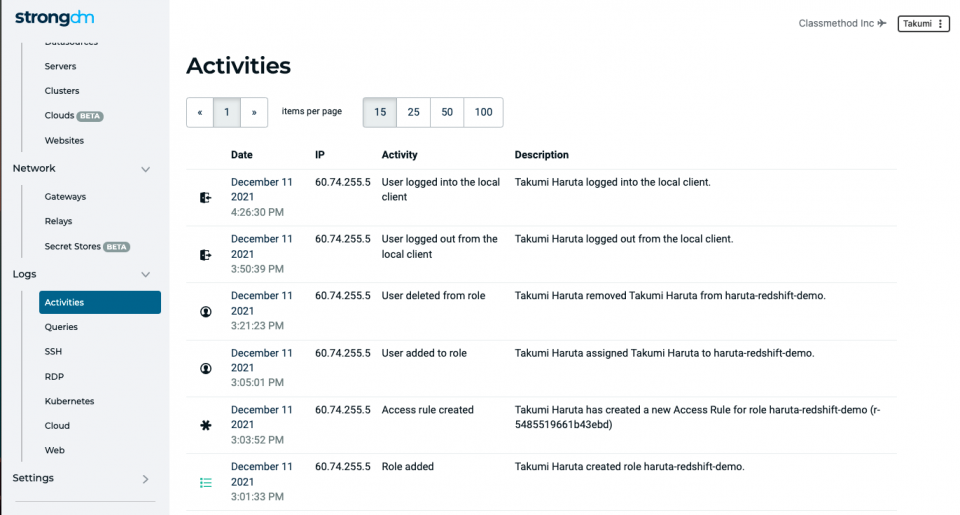The height and width of the screenshot is (515, 960).
Task: Set items per page to 100
Action: tap(483, 112)
